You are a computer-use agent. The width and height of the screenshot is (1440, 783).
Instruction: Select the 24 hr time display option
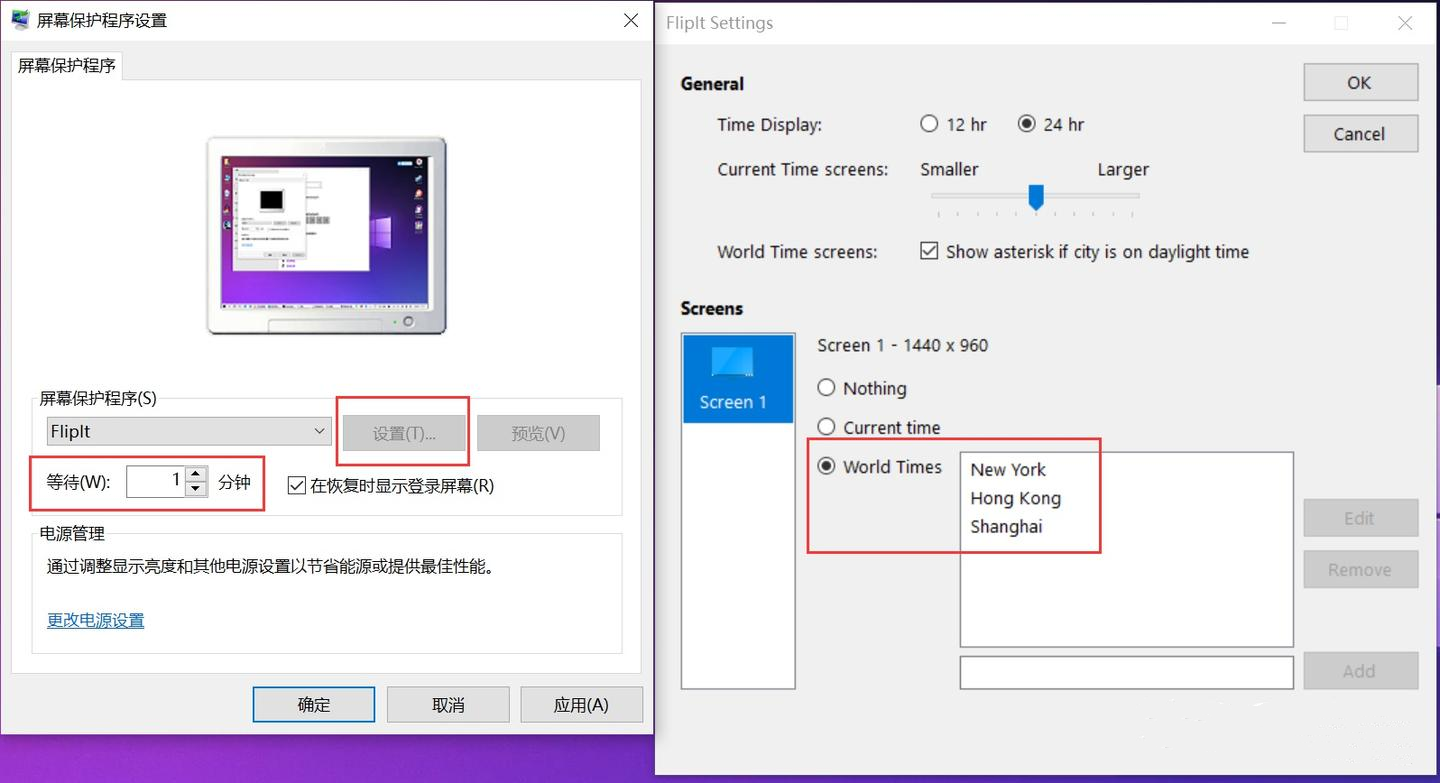[1026, 124]
